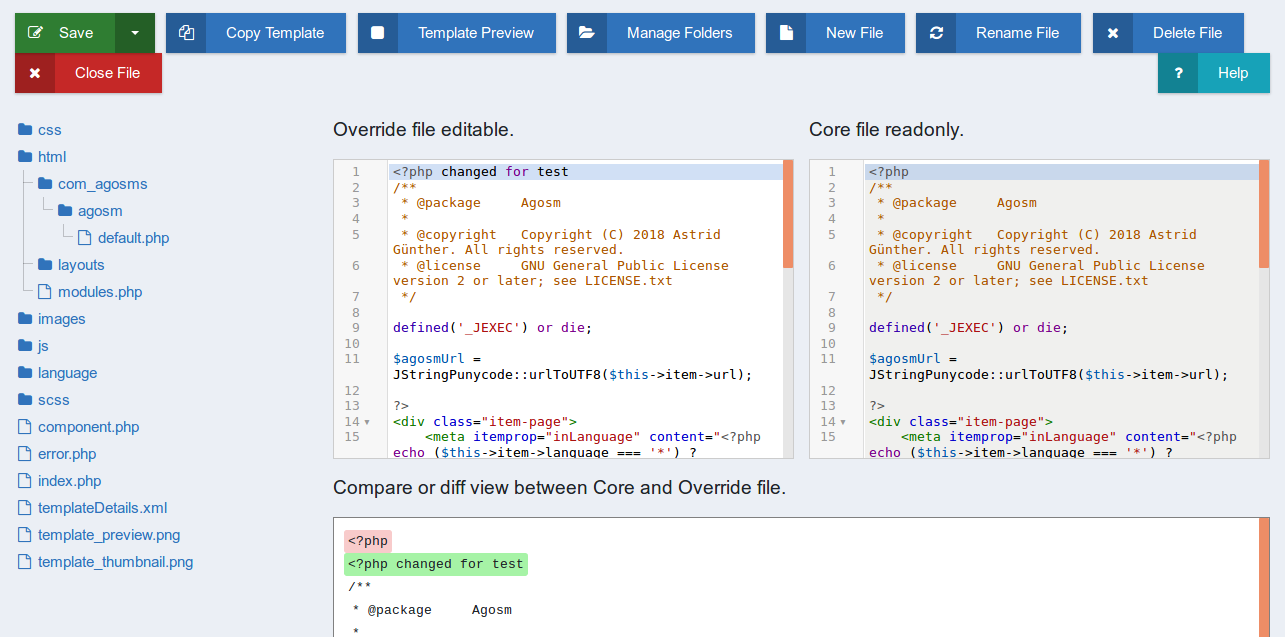Open templateDetails.xml file
The height and width of the screenshot is (637, 1285).
point(102,508)
